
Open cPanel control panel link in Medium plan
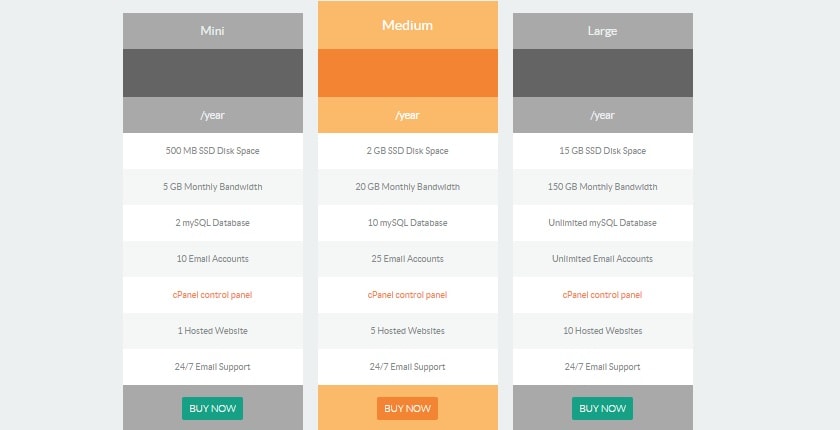pos(407,295)
